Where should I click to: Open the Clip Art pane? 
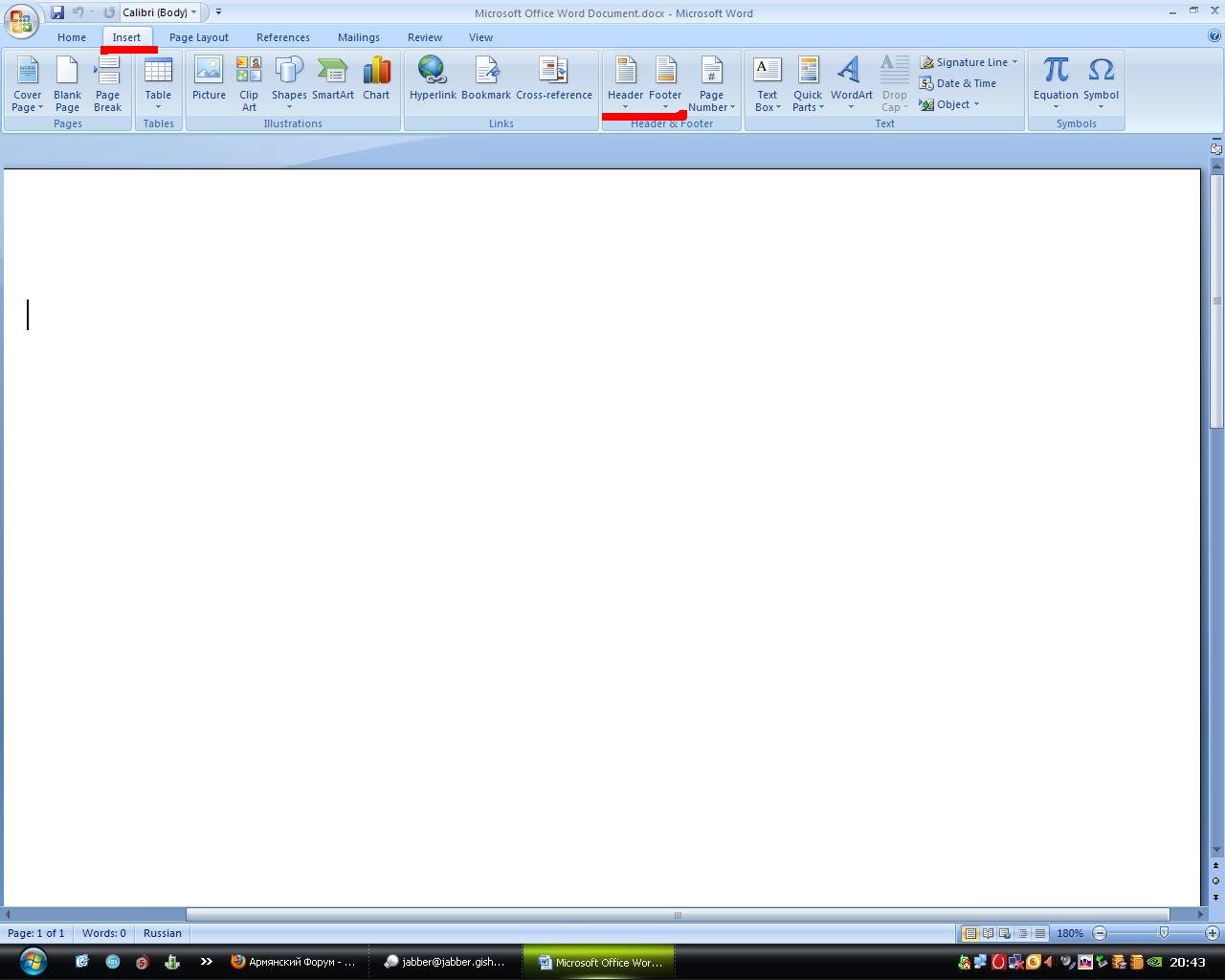coord(249,82)
